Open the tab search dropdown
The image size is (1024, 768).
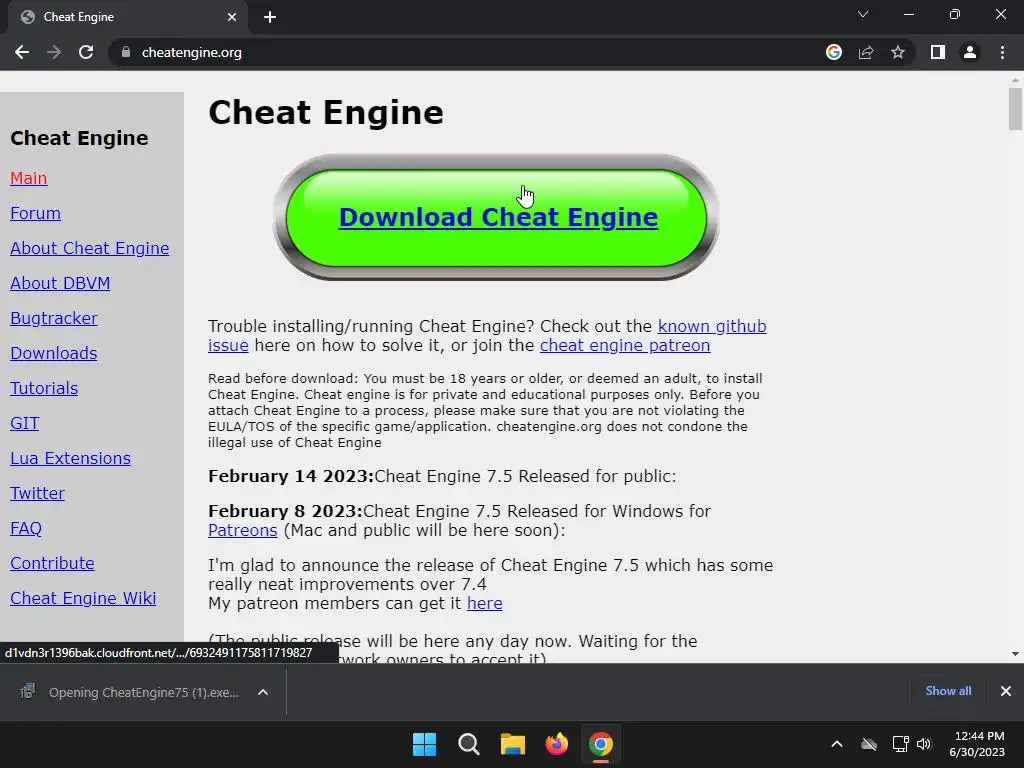tap(863, 14)
